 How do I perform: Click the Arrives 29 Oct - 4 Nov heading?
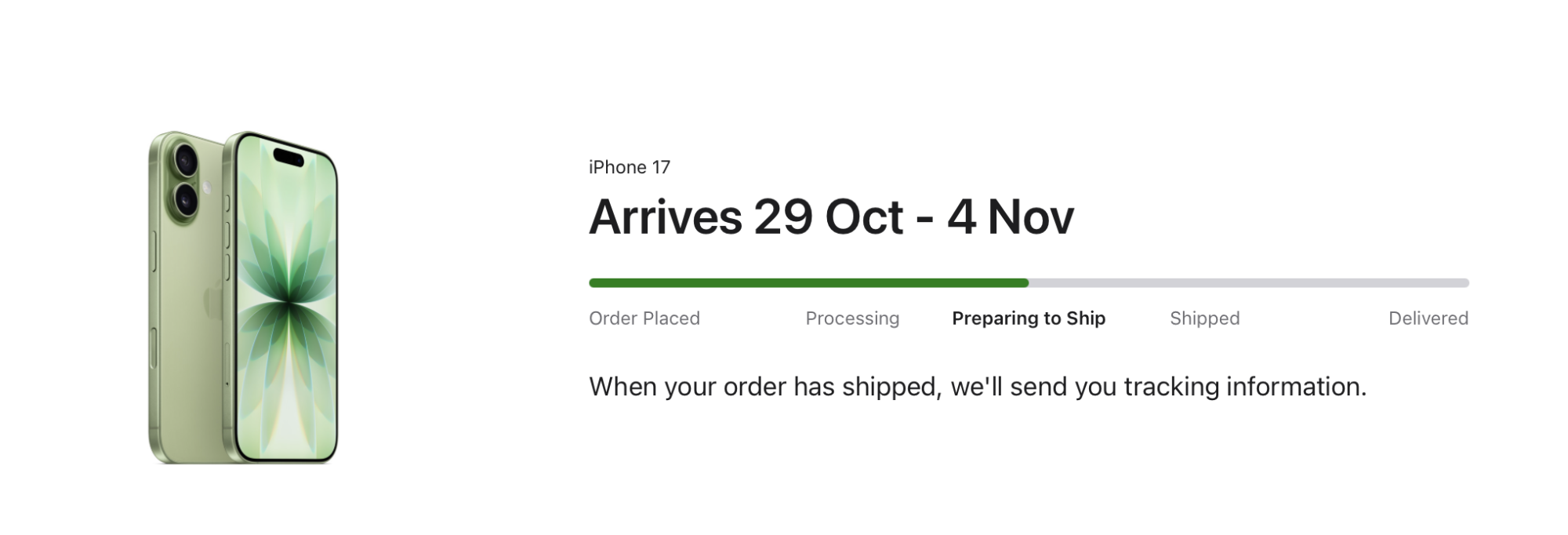coord(833,217)
